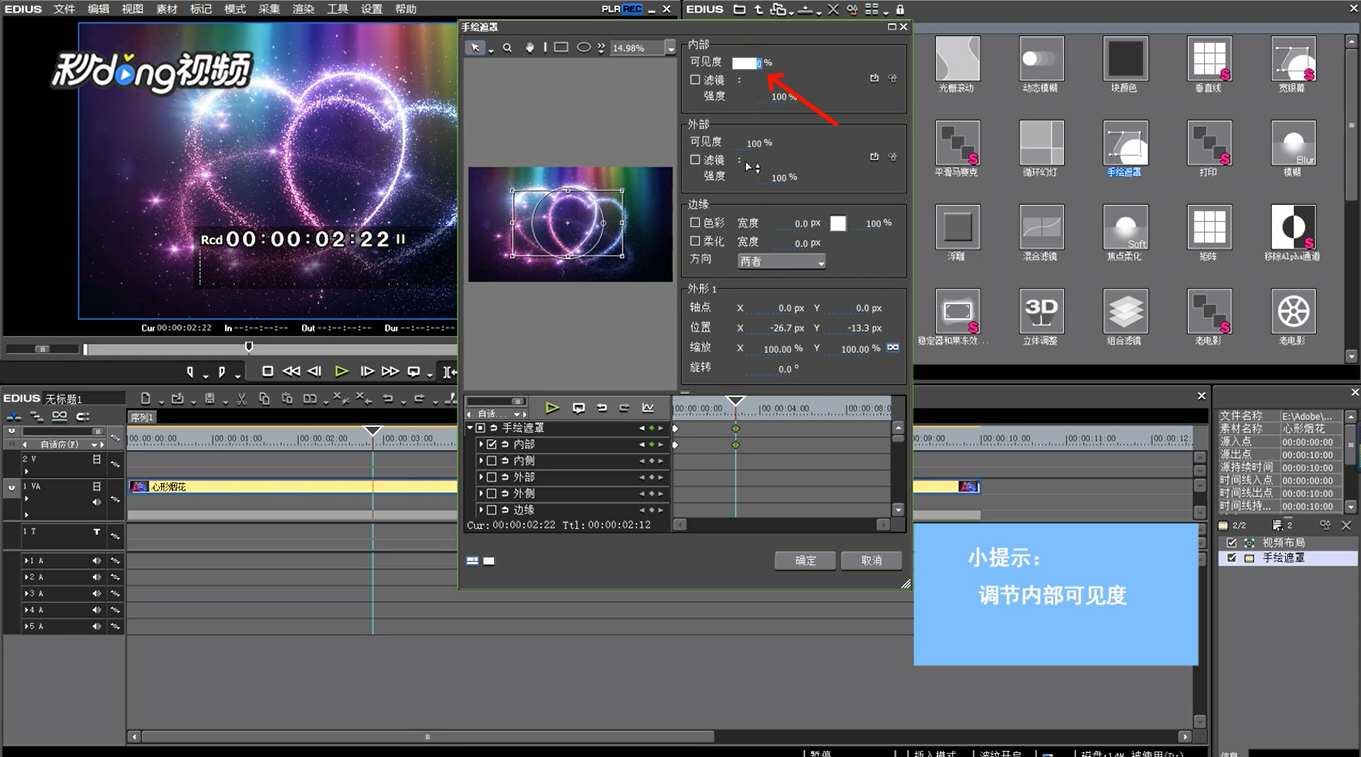Select the 光栅滚动 effect icon
1361x757 pixels.
(957, 59)
